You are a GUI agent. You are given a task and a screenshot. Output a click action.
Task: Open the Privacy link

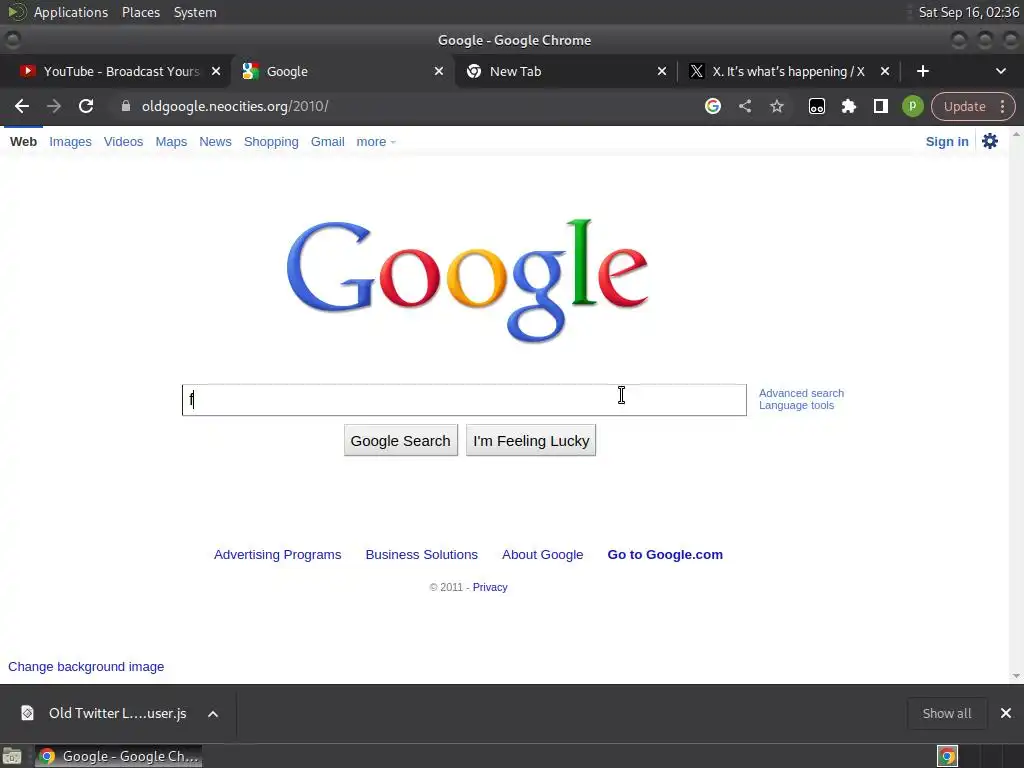[x=490, y=587]
